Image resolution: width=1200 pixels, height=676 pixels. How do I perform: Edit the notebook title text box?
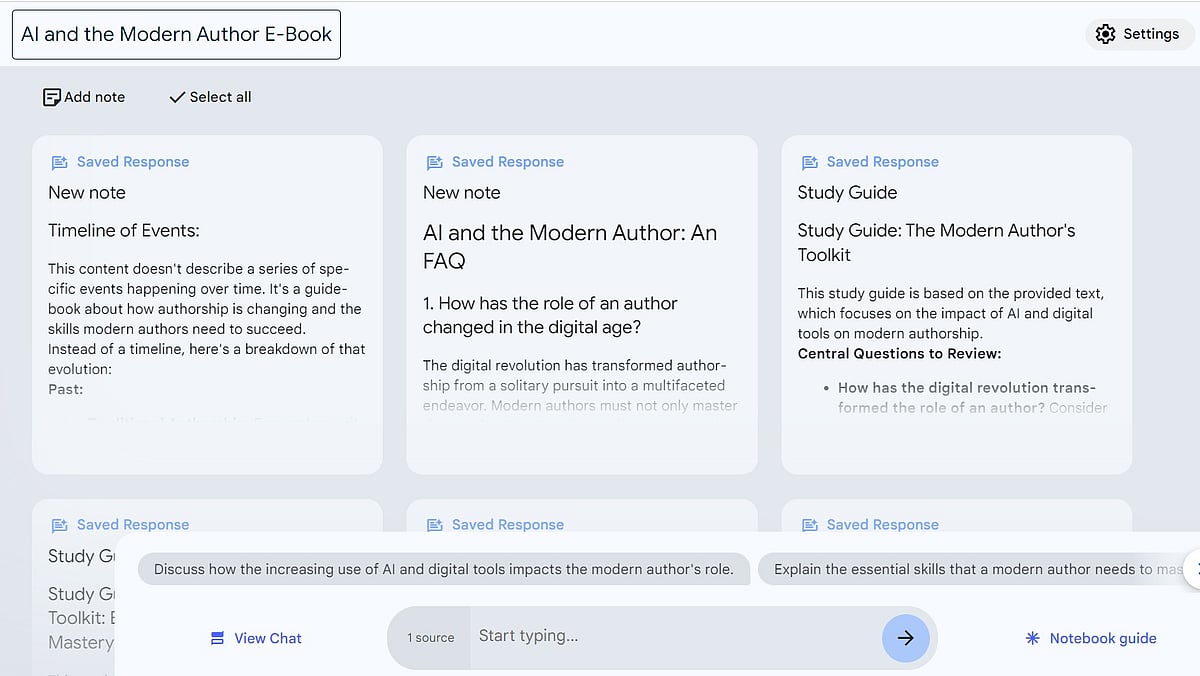[x=175, y=34]
